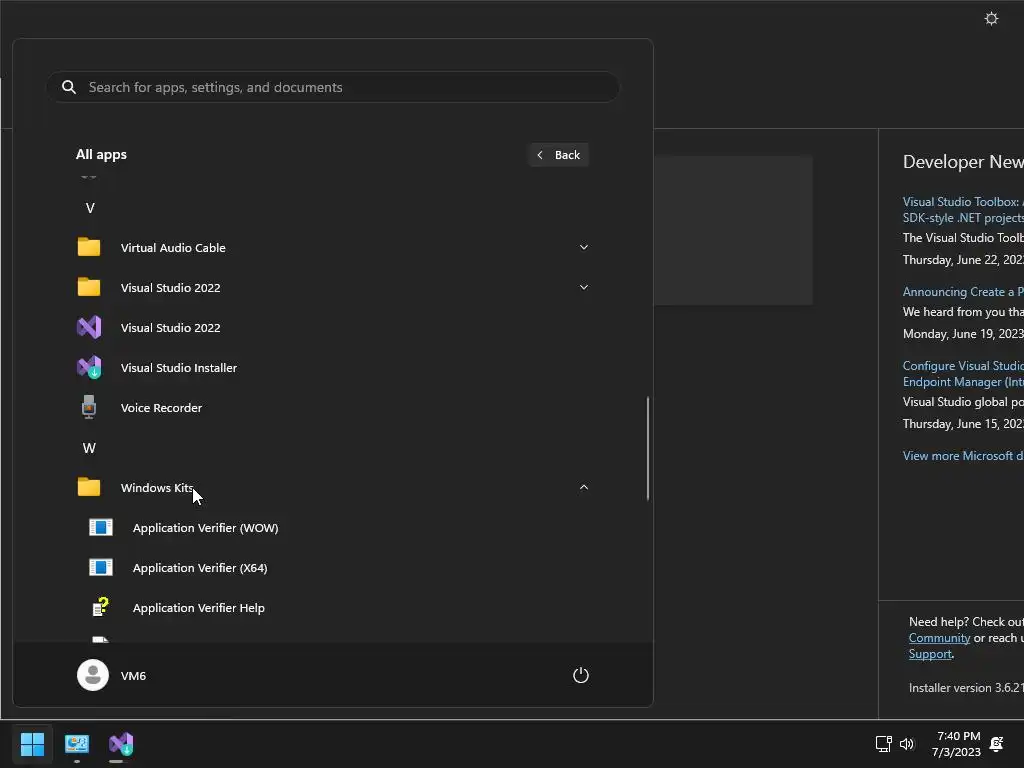
Task: Click View more Microsoft developer news link
Action: 963,456
